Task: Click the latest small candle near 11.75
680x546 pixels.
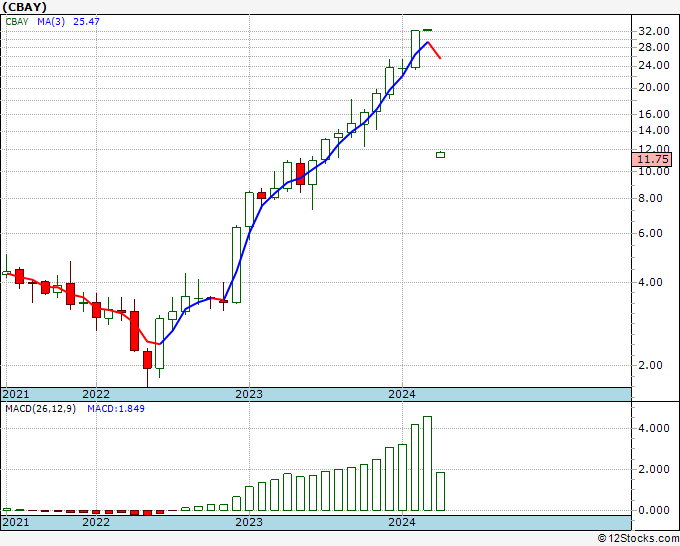Action: tap(440, 155)
